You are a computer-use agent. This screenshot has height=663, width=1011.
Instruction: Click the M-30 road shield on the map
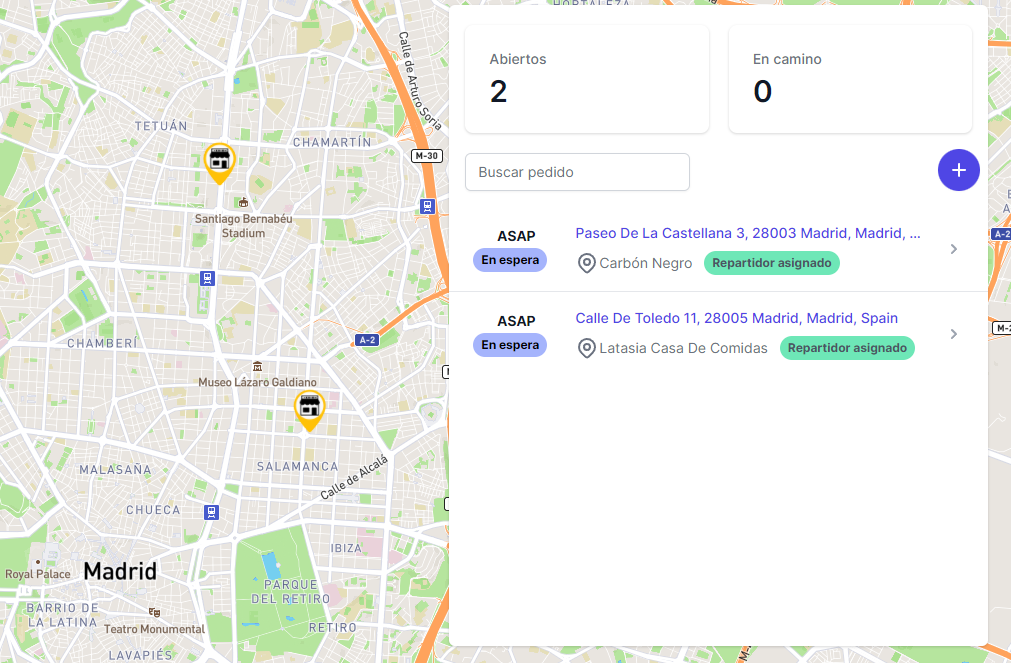tap(427, 156)
